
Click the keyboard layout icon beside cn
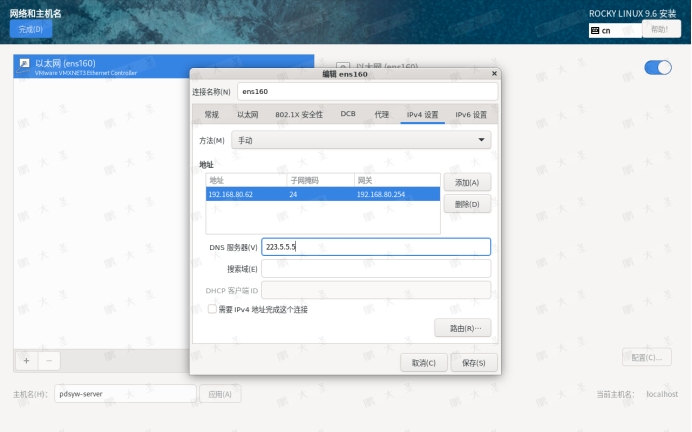595,30
